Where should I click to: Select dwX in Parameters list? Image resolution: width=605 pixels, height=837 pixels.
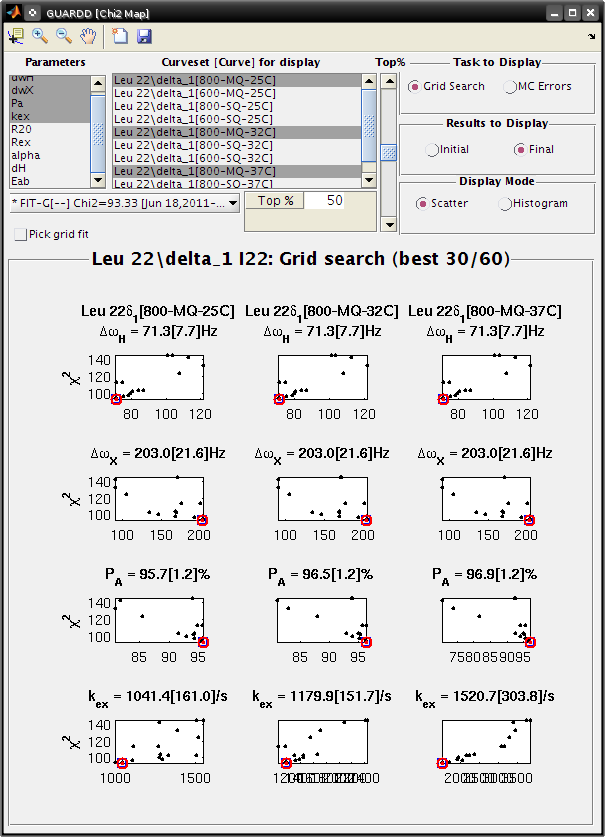coord(50,90)
